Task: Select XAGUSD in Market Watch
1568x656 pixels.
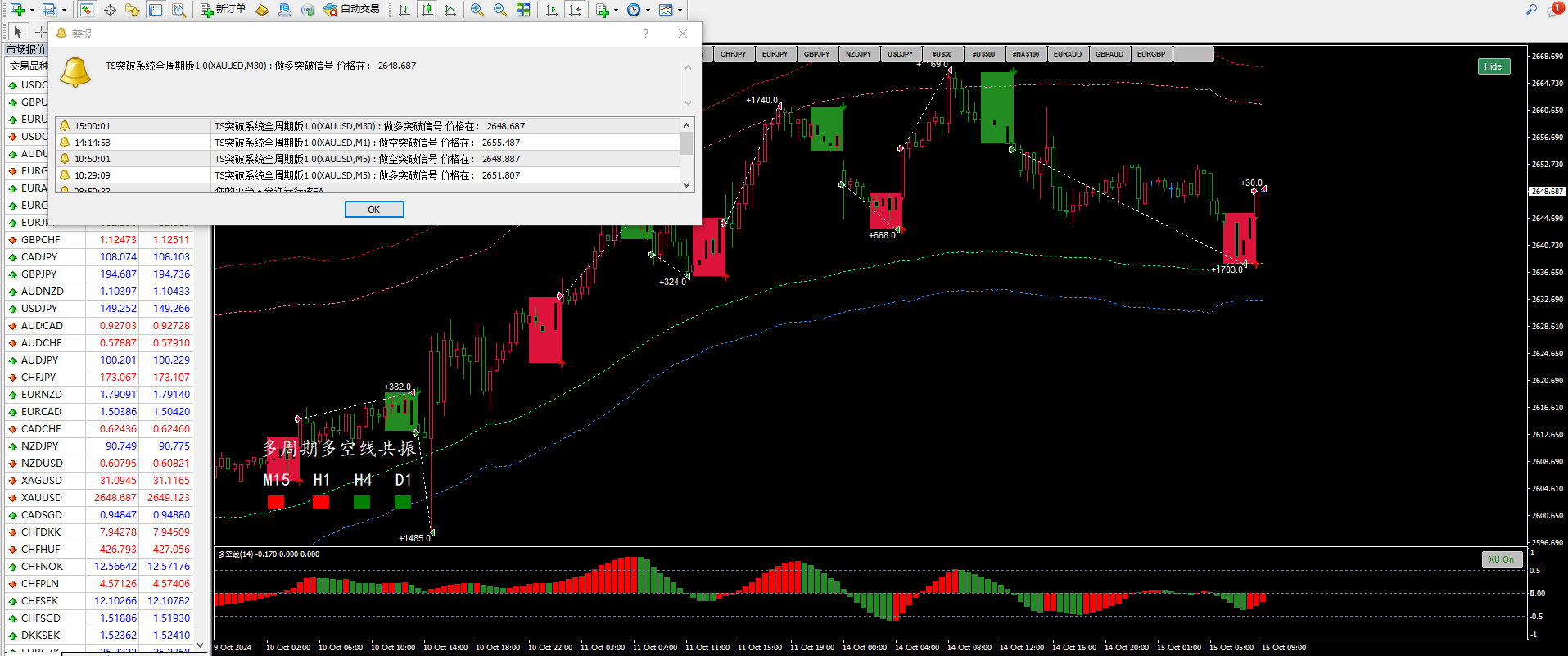Action: pos(99,481)
